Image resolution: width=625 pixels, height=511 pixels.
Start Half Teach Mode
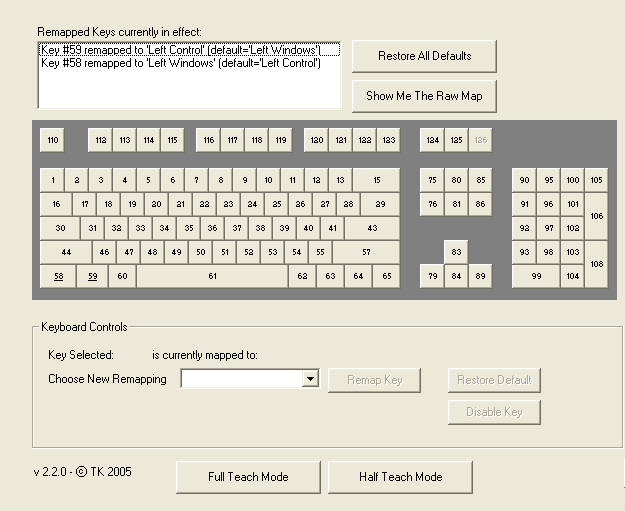(400, 477)
